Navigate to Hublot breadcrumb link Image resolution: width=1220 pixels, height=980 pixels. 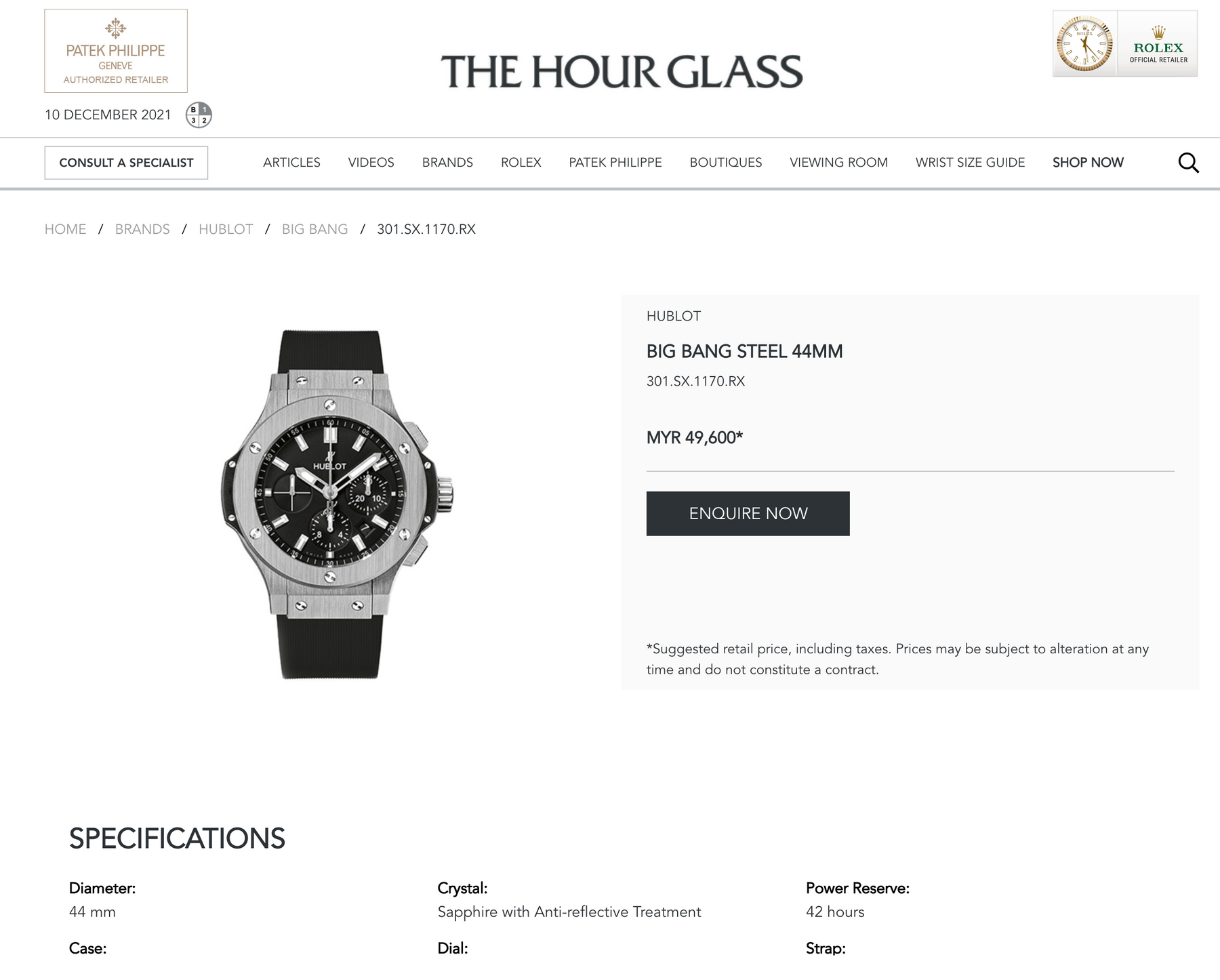(x=226, y=229)
